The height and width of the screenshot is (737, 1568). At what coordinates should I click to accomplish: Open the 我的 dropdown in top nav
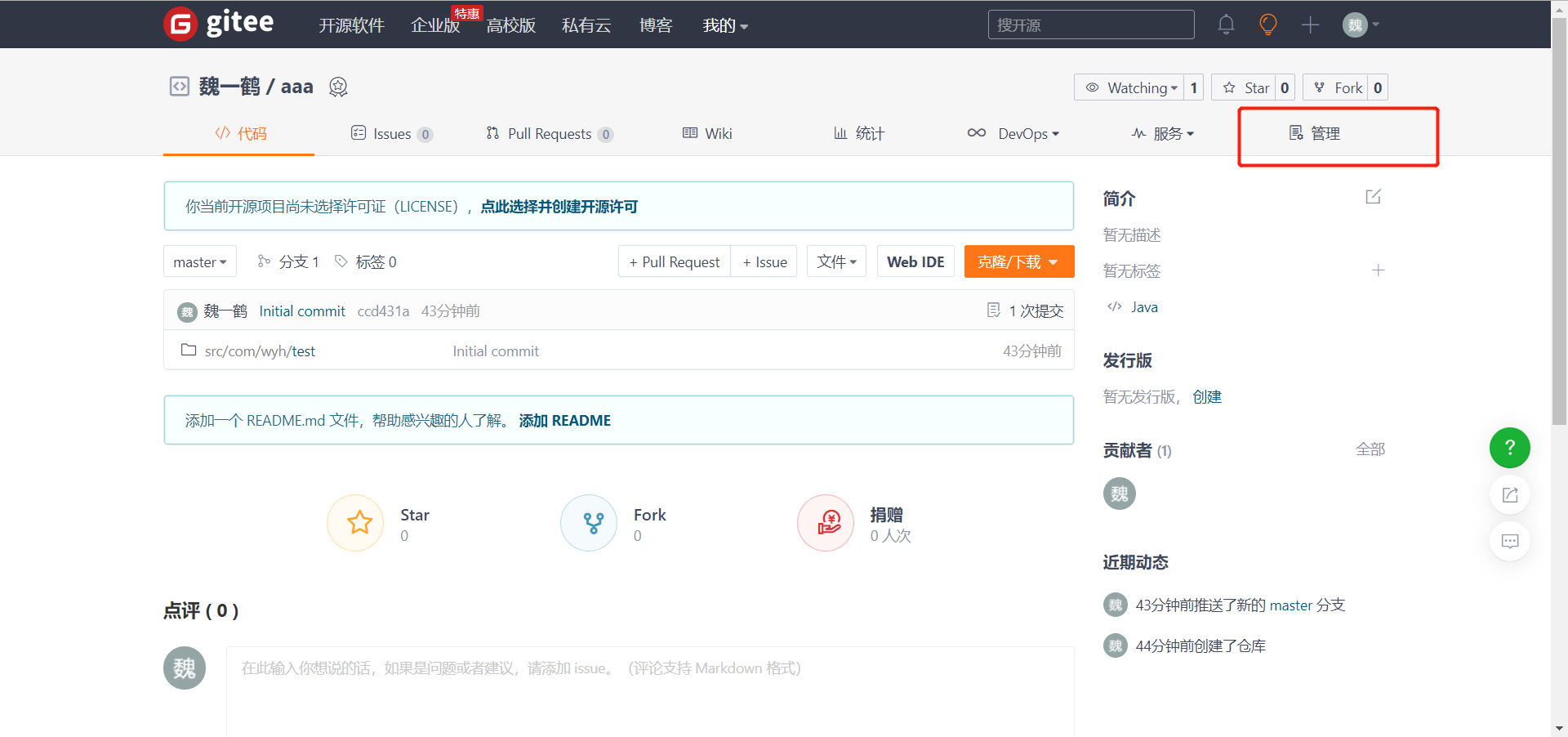(725, 25)
